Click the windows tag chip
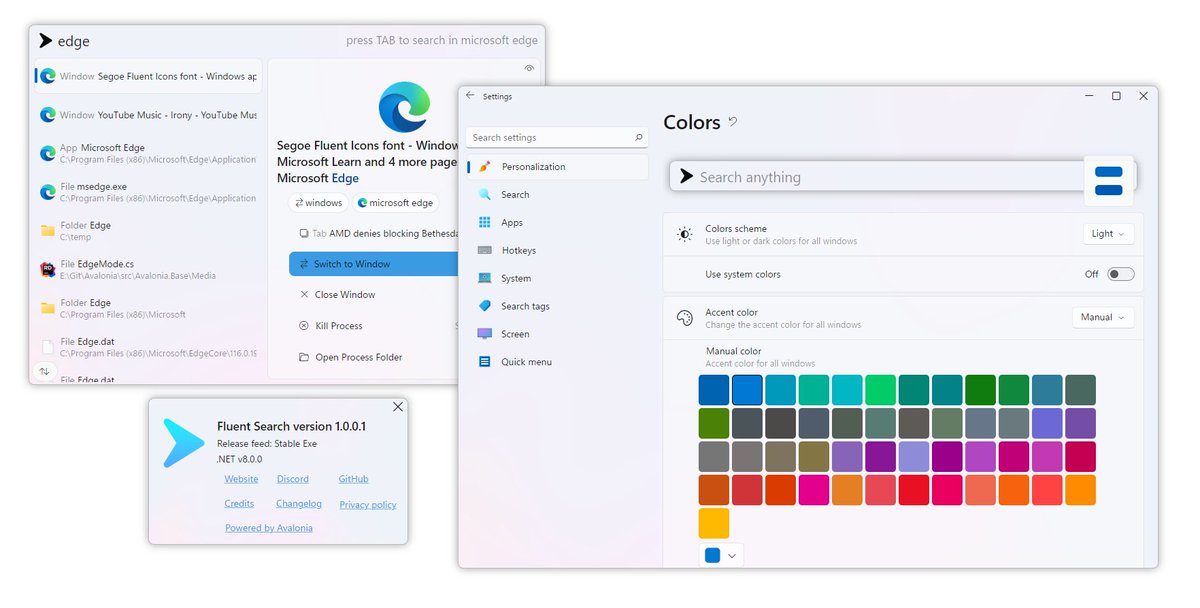 [319, 203]
